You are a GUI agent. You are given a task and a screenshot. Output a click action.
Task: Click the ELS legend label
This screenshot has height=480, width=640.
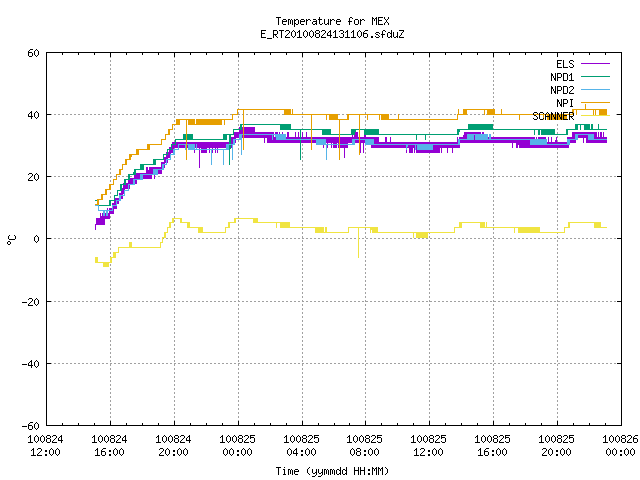click(565, 64)
